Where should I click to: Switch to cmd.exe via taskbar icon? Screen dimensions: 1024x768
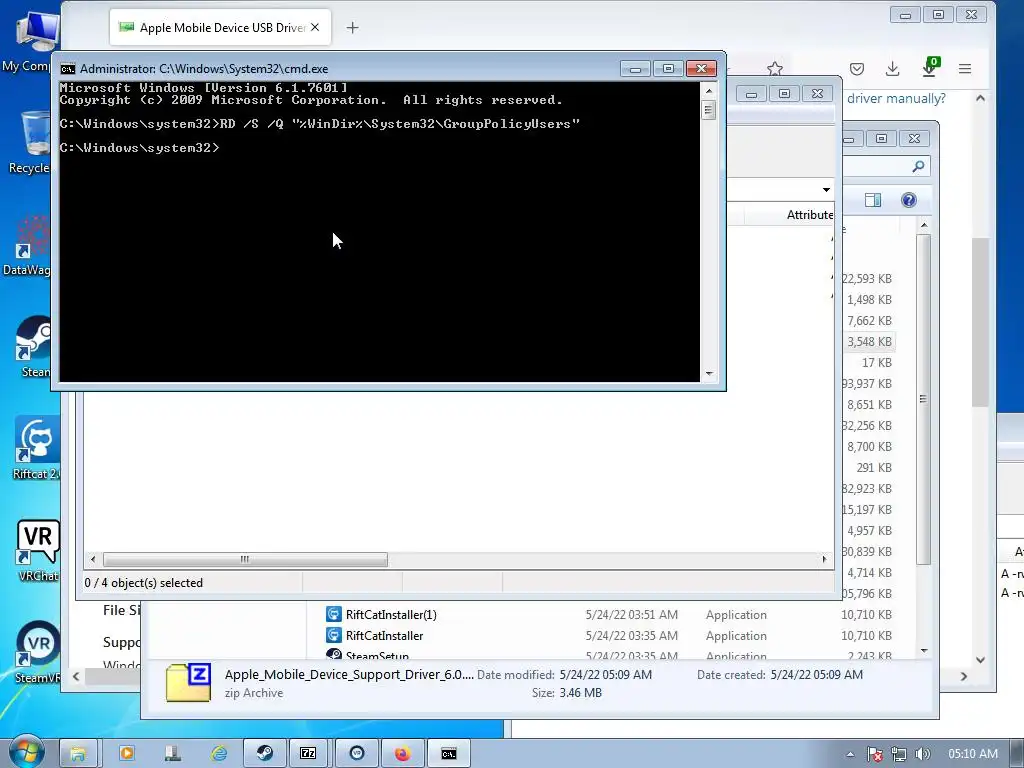[449, 754]
